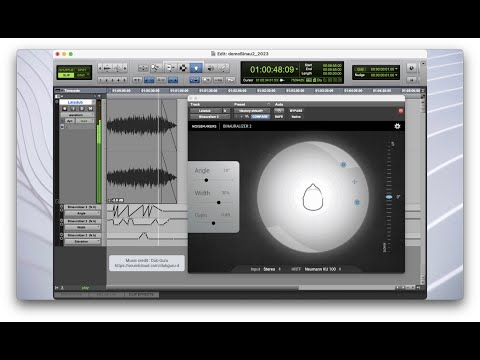Record-enable the Laladub track

point(65,109)
